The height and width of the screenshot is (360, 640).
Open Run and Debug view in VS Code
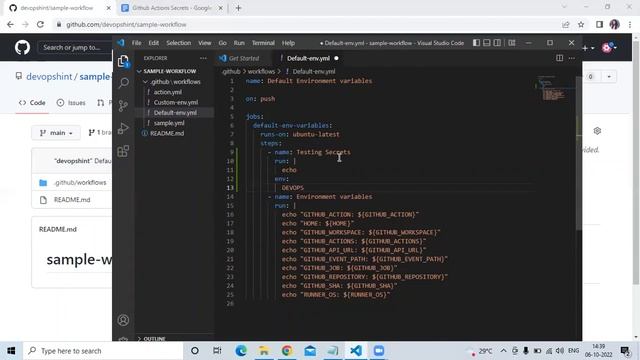(123, 129)
